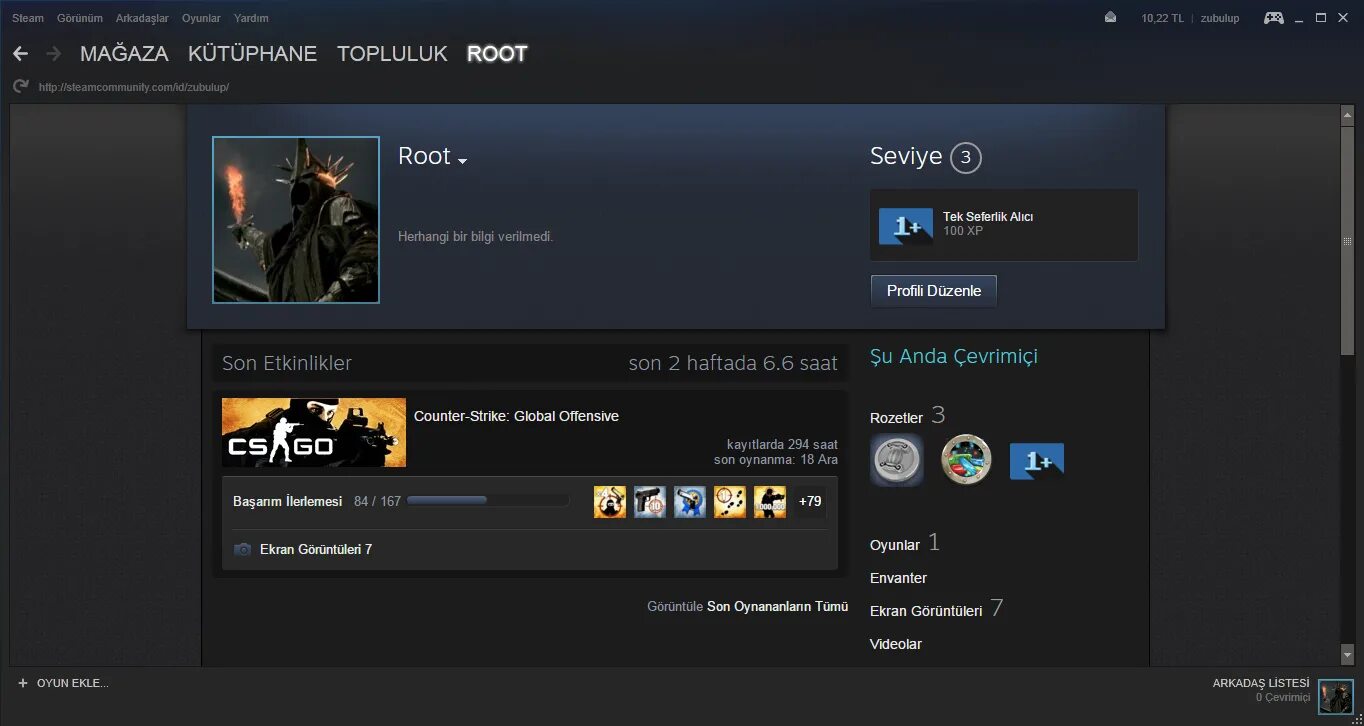Click the Başarım İlerlemesi label
Screen dimensions: 1364x726
(287, 501)
